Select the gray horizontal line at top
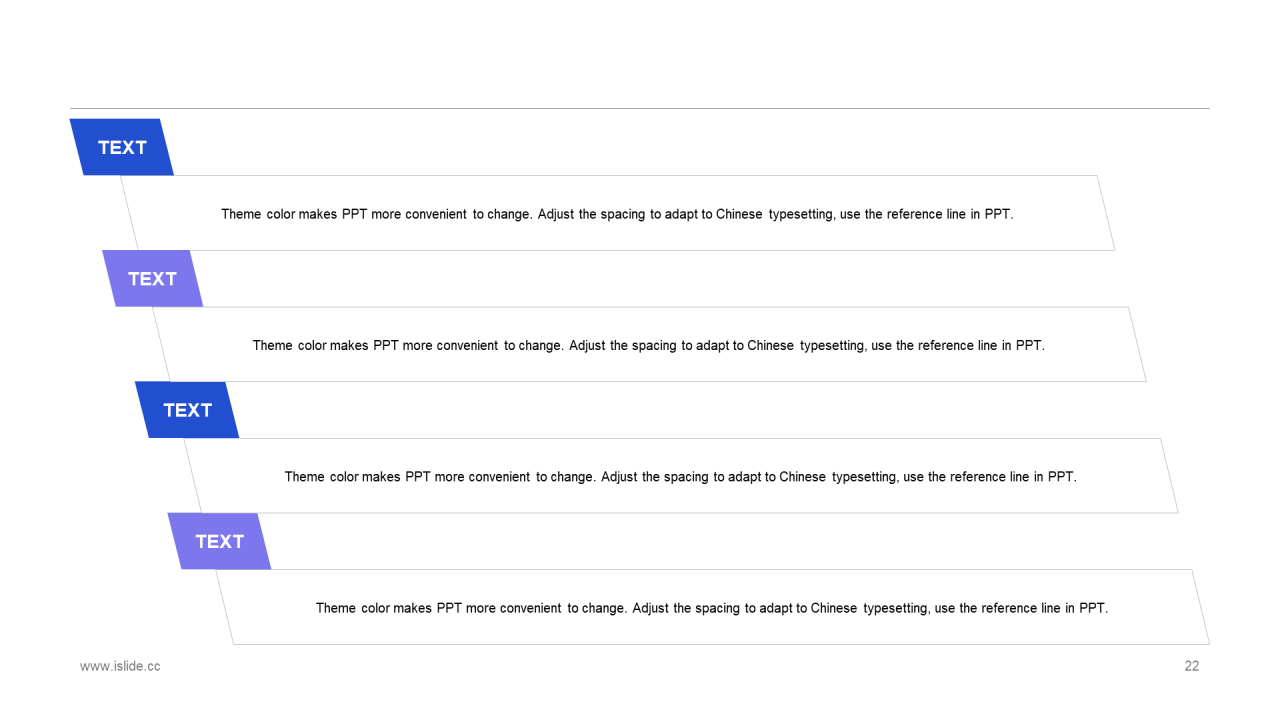 click(x=640, y=108)
